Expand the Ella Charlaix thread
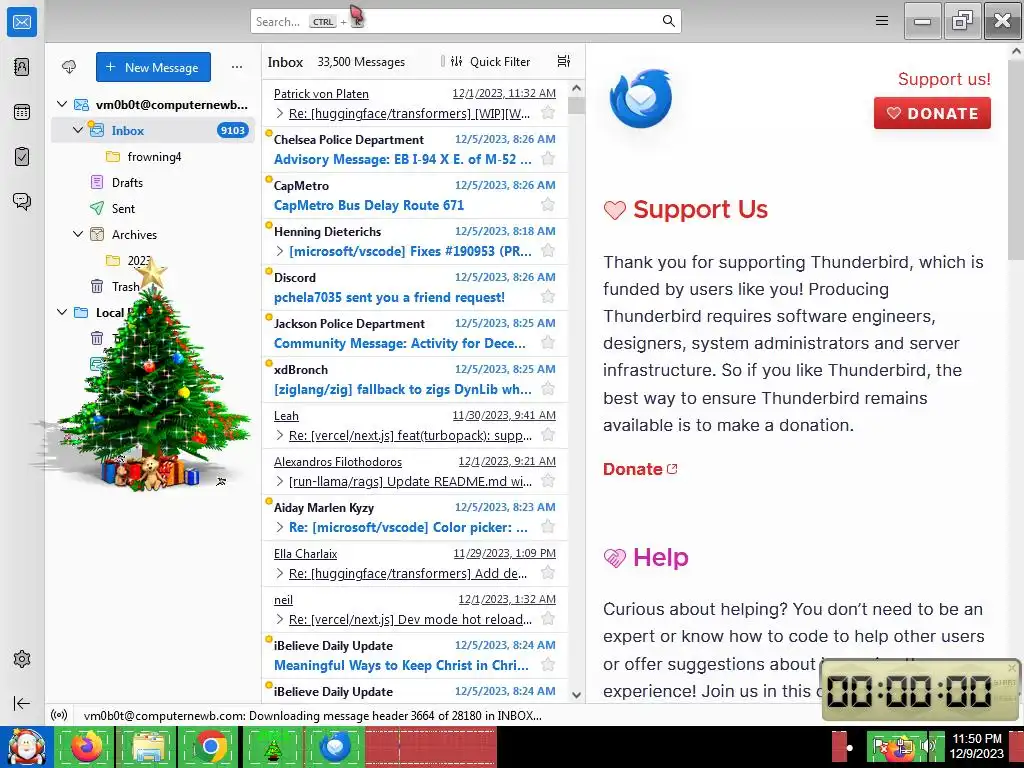Viewport: 1024px width, 768px height. pos(280,573)
